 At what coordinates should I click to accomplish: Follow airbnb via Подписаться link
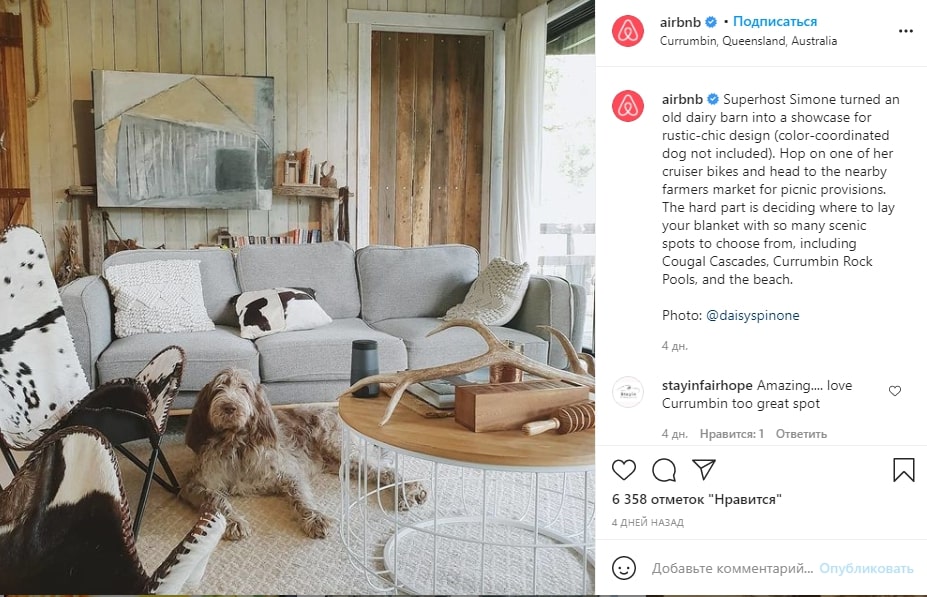point(774,21)
